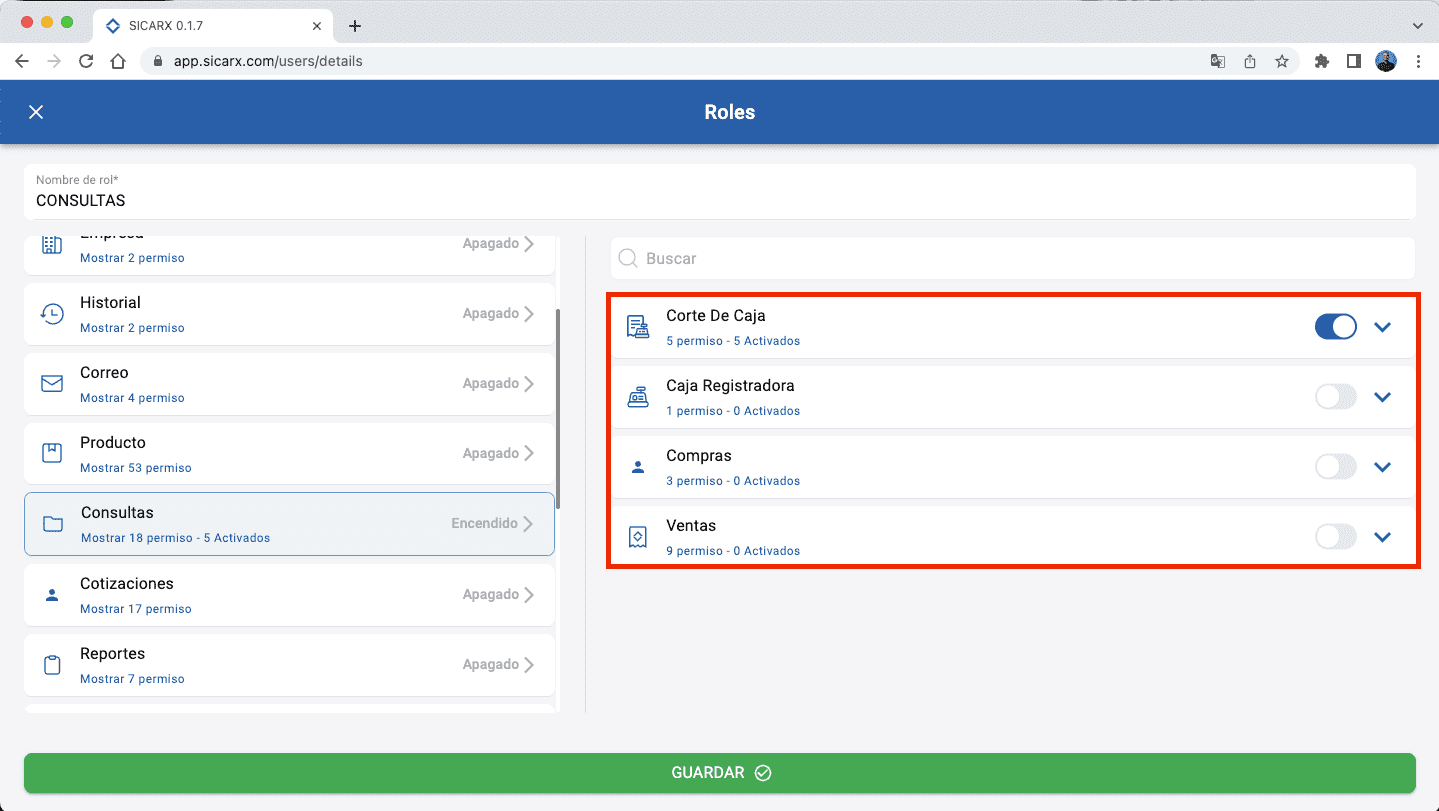Open the Consultas permission category

coord(289,524)
